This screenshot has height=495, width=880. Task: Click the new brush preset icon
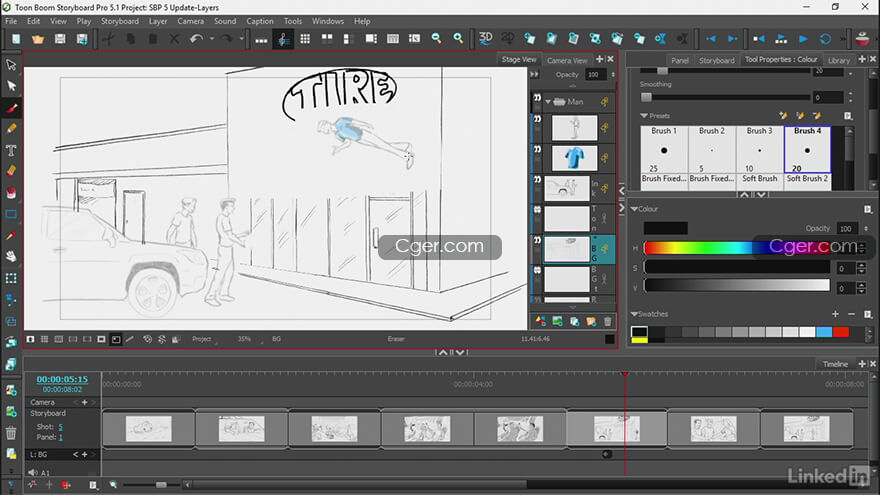[x=783, y=116]
